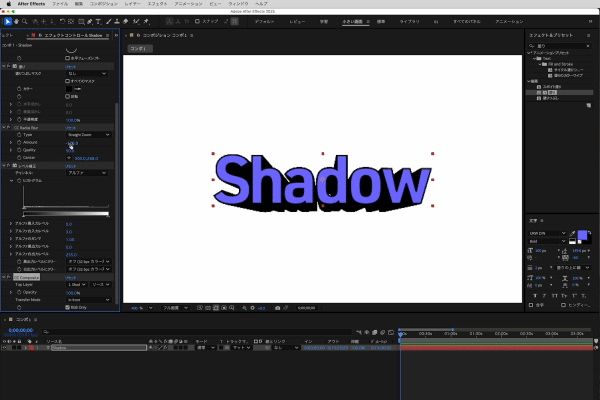Collapse the CC Radial Blur effect
Image resolution: width=600 pixels, height=400 pixels.
point(4,127)
